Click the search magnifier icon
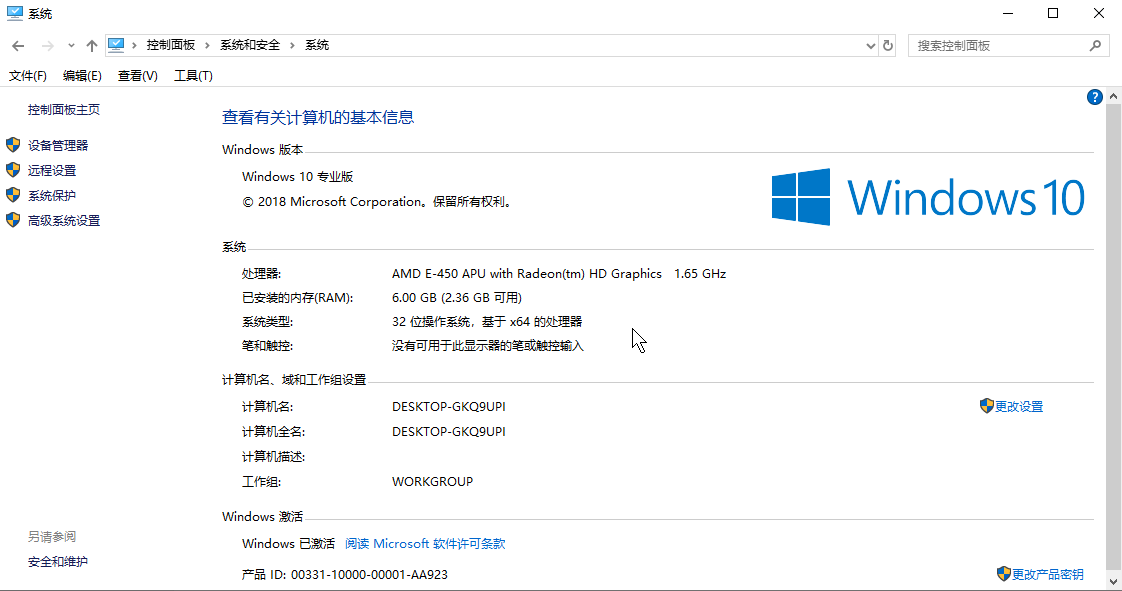This screenshot has height=591, width=1122. pyautogui.click(x=1095, y=46)
